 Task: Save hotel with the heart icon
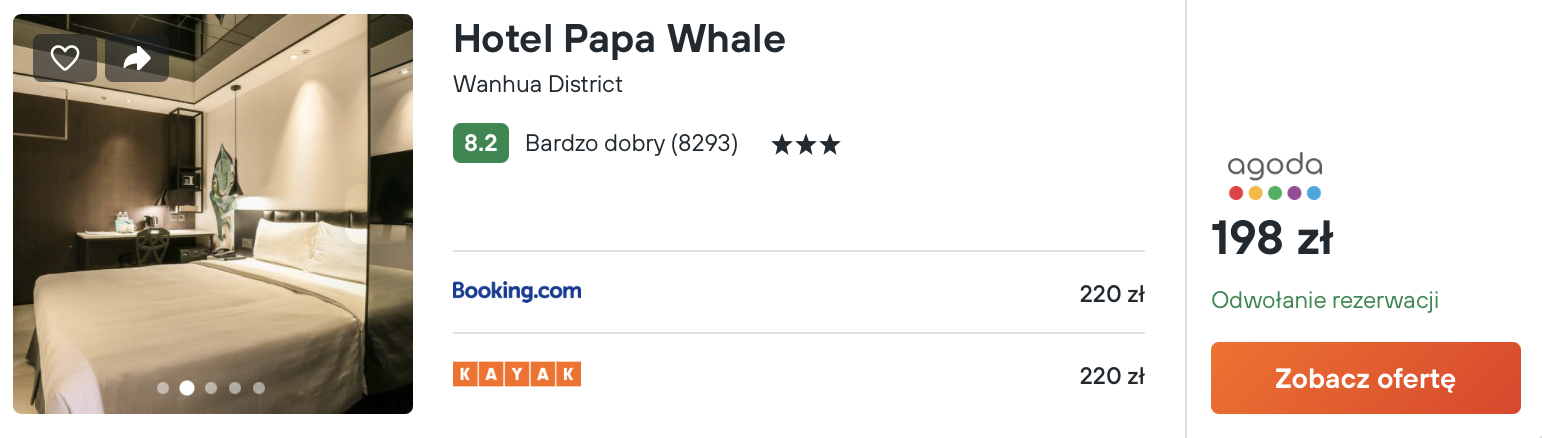(x=65, y=59)
